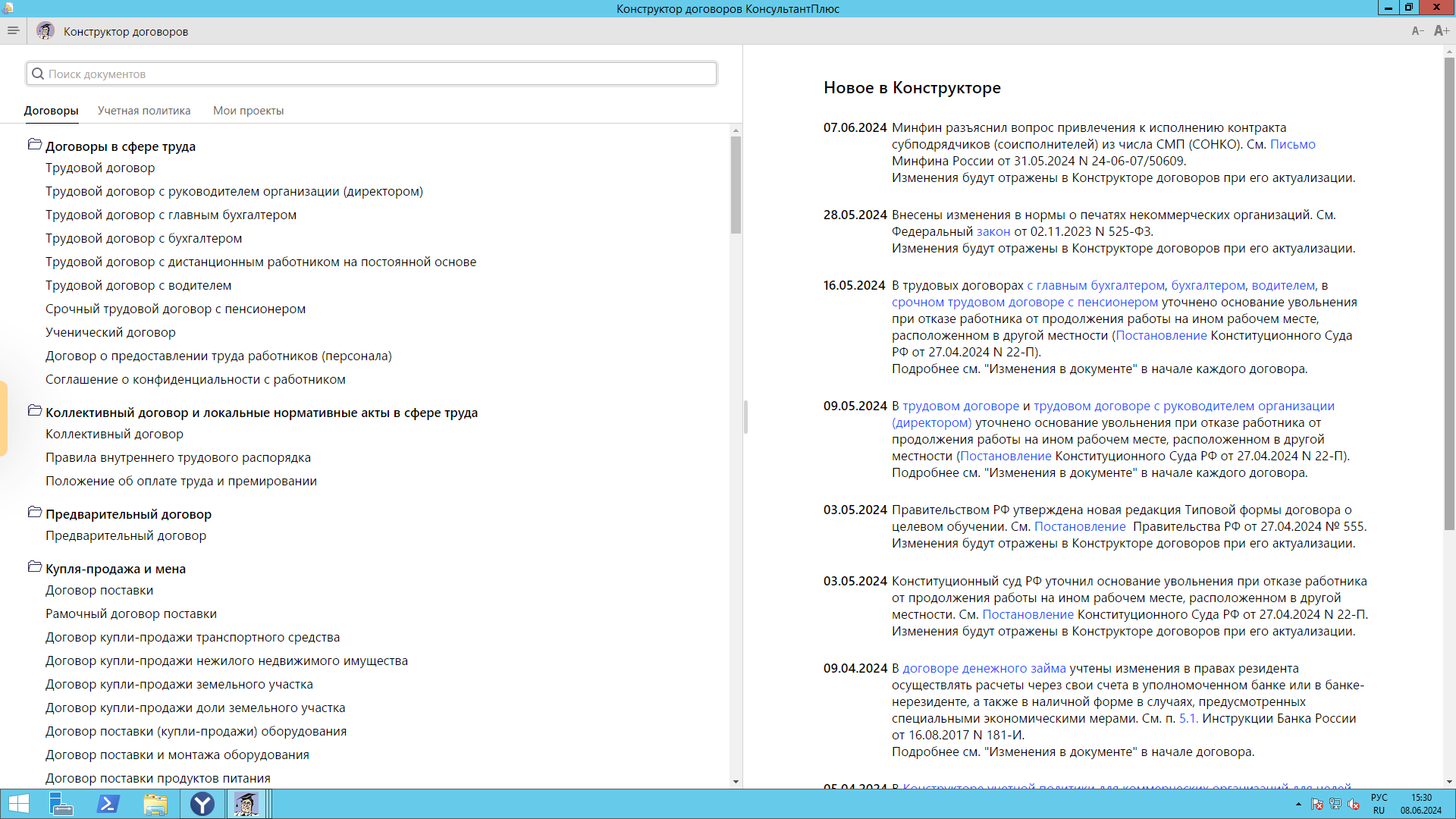Open Предварительный договор list item

[126, 535]
